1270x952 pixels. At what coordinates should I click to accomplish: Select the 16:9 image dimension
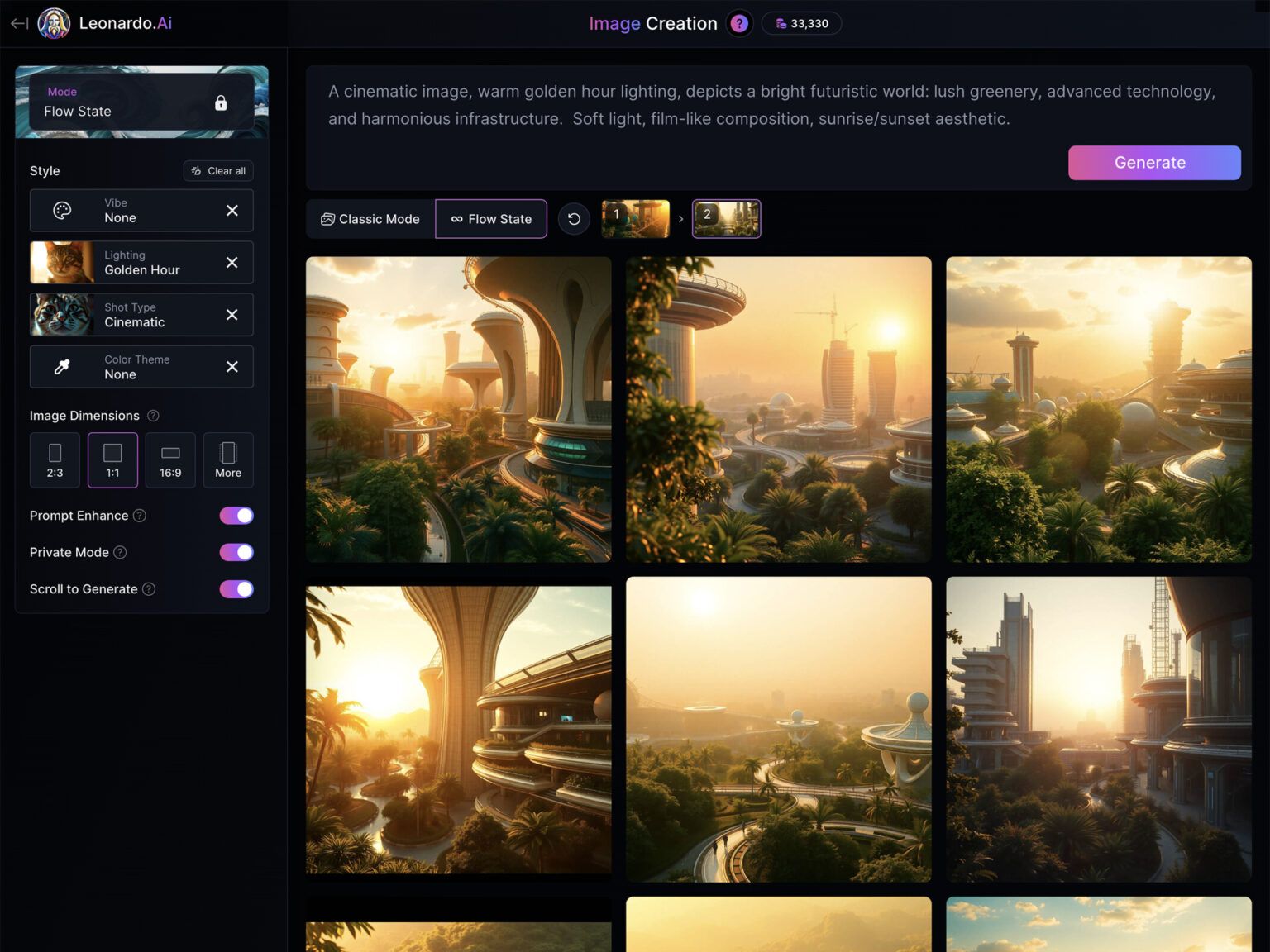pos(170,460)
